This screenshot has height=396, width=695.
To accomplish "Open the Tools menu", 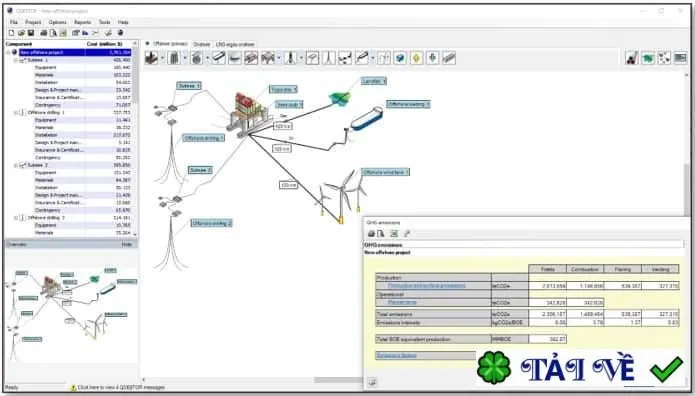I will 105,22.
